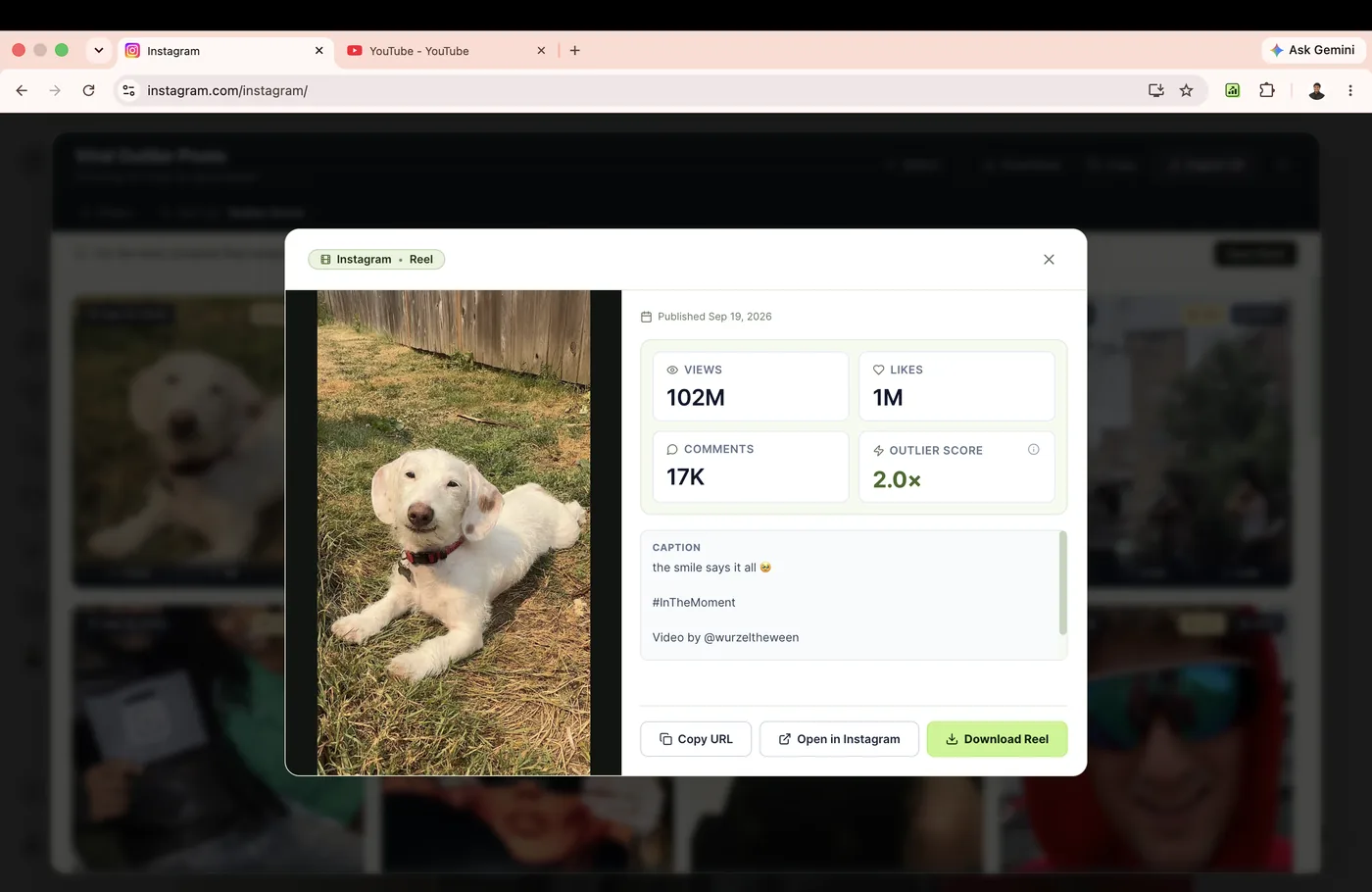Click the Comments 17K stat card
The height and width of the screenshot is (892, 1372).
[751, 467]
